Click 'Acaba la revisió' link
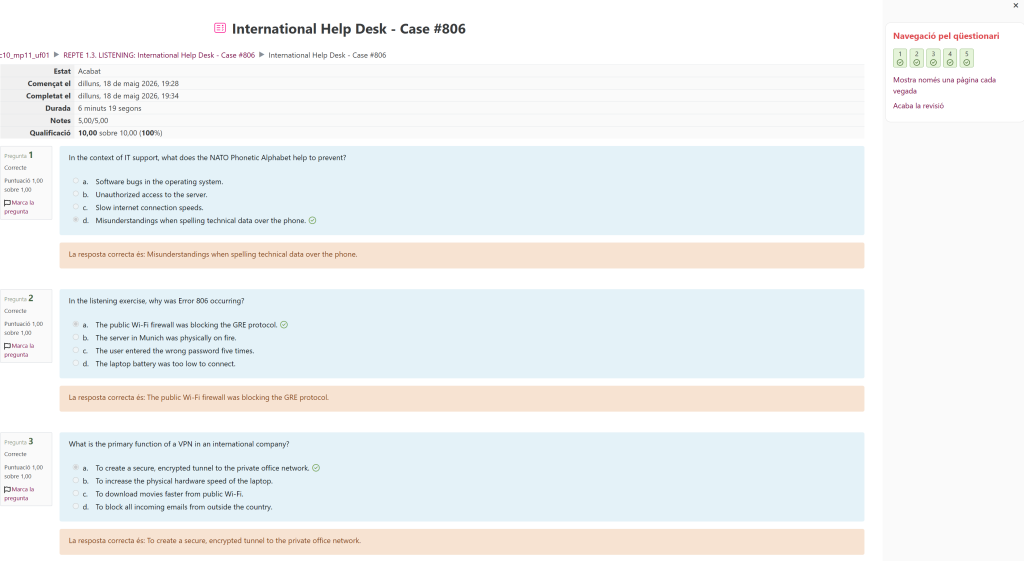Screen dimensions: 1024x561 pyautogui.click(x=918, y=106)
